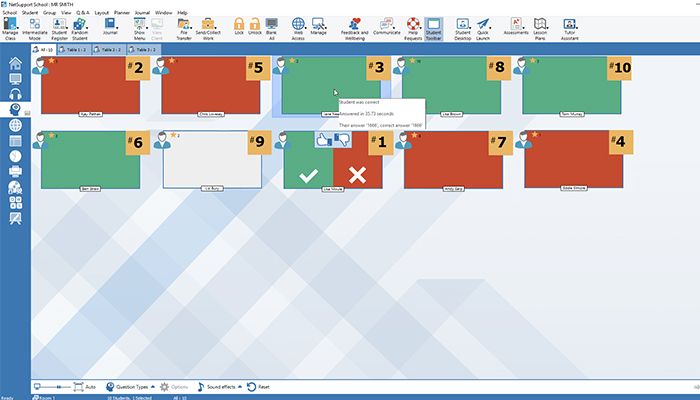Mark #1 student's answer correct with checkmark

tap(308, 175)
